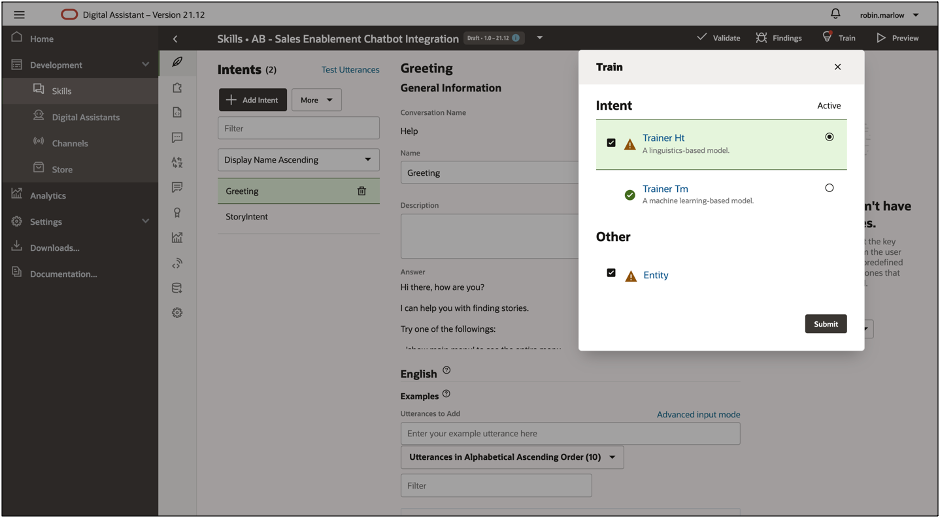Select the Trainer Tm radio button
The height and width of the screenshot is (518, 940).
[x=829, y=188]
